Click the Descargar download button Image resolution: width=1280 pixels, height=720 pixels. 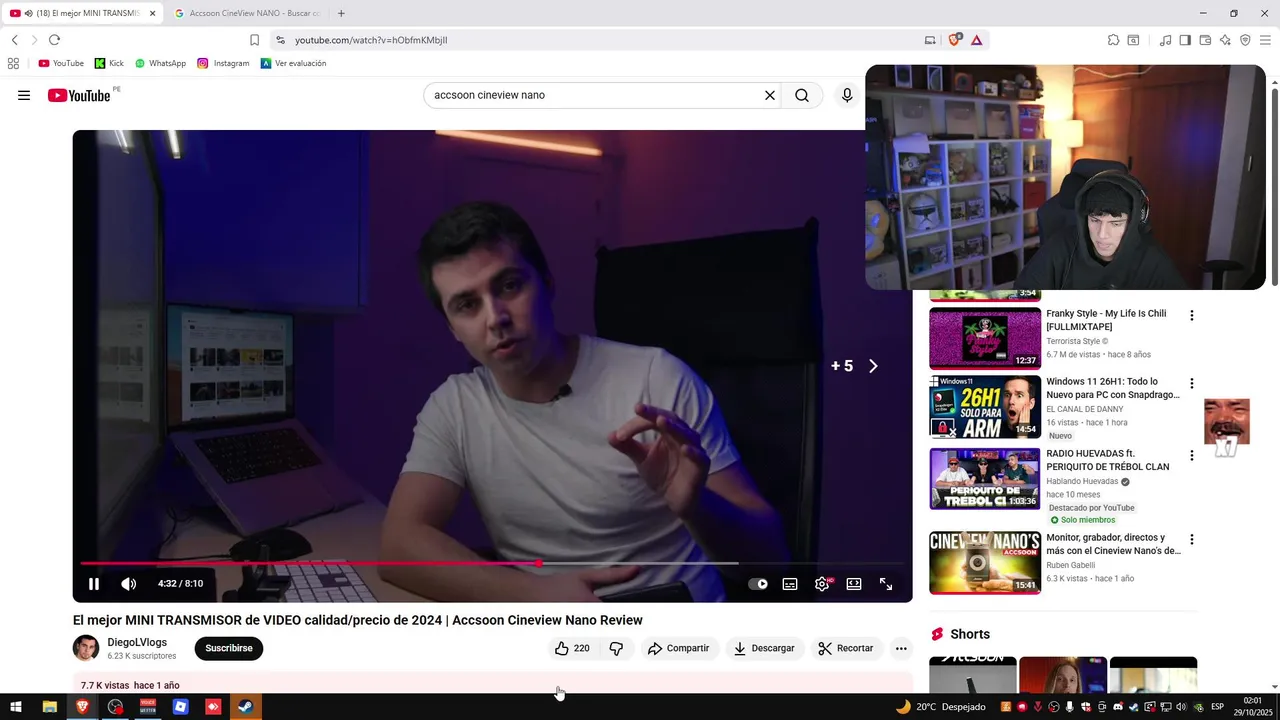764,648
